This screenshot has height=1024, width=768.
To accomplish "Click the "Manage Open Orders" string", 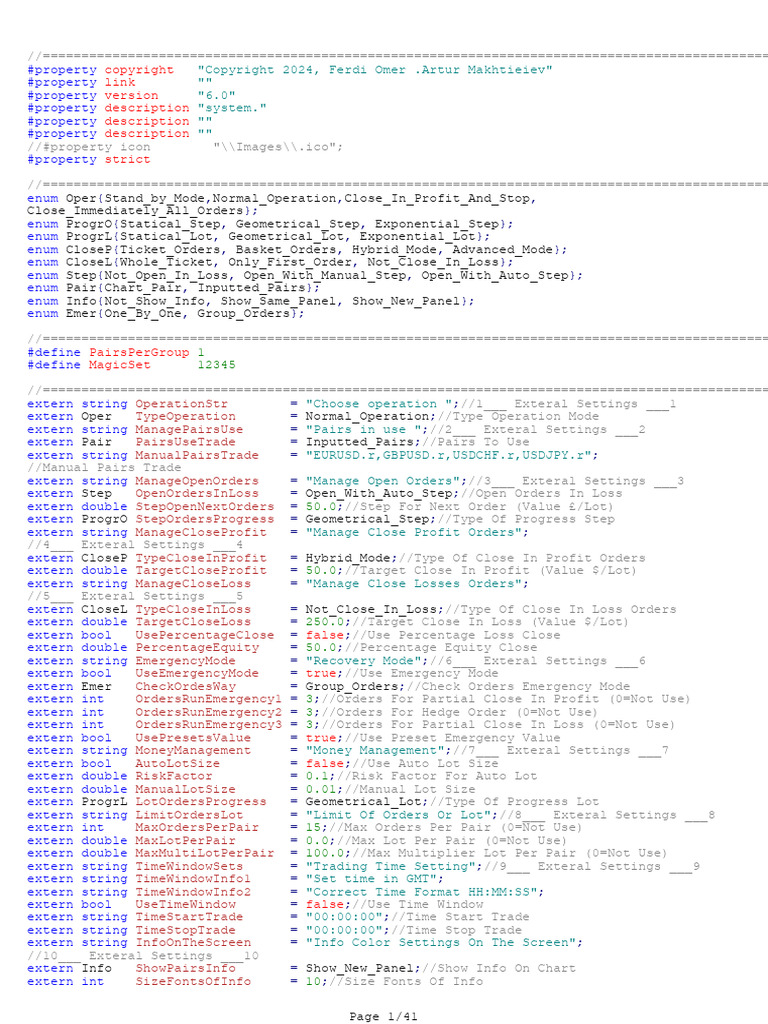I will 382,481.
